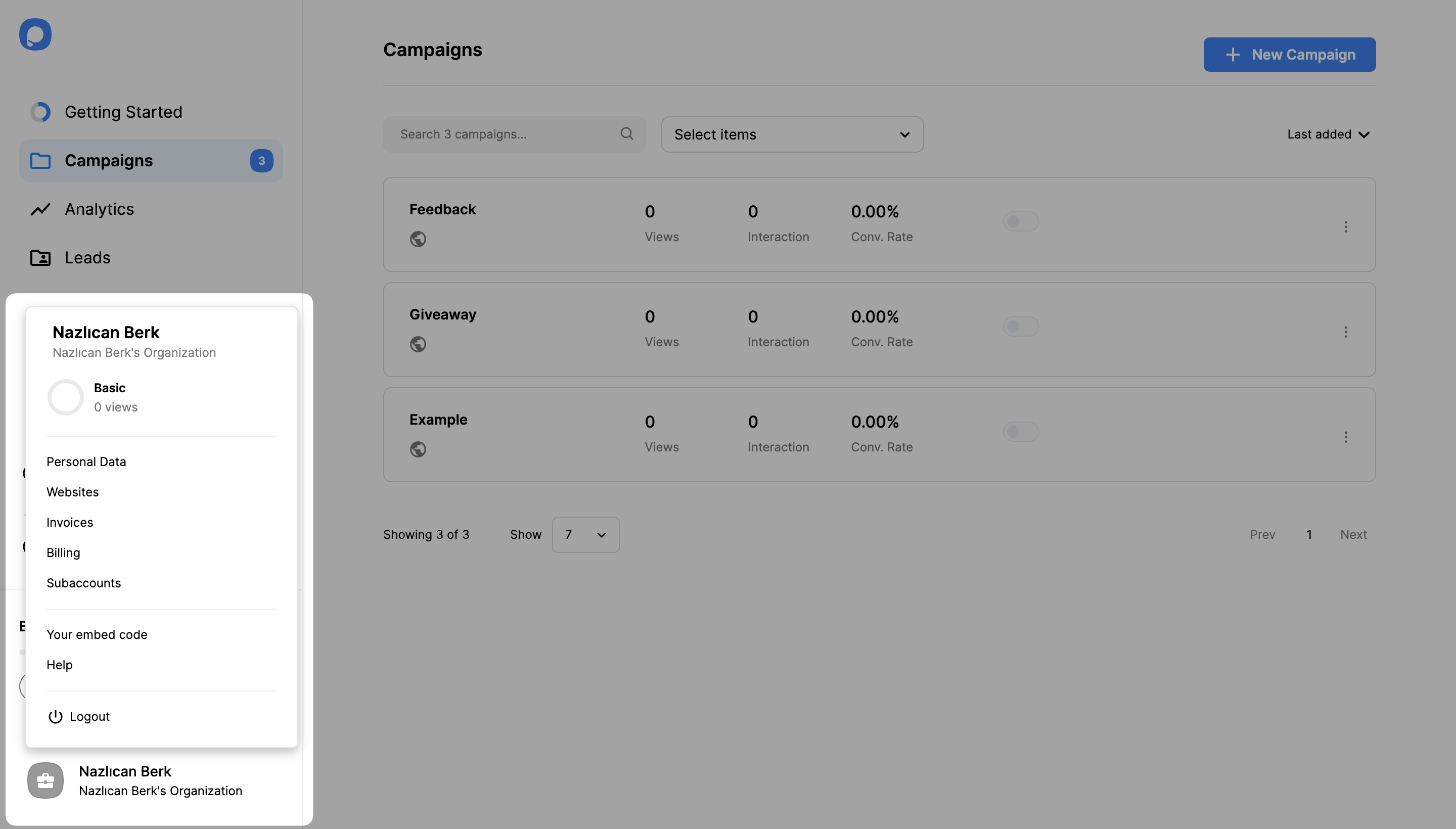Expand the Select items filter dropdown

click(792, 134)
